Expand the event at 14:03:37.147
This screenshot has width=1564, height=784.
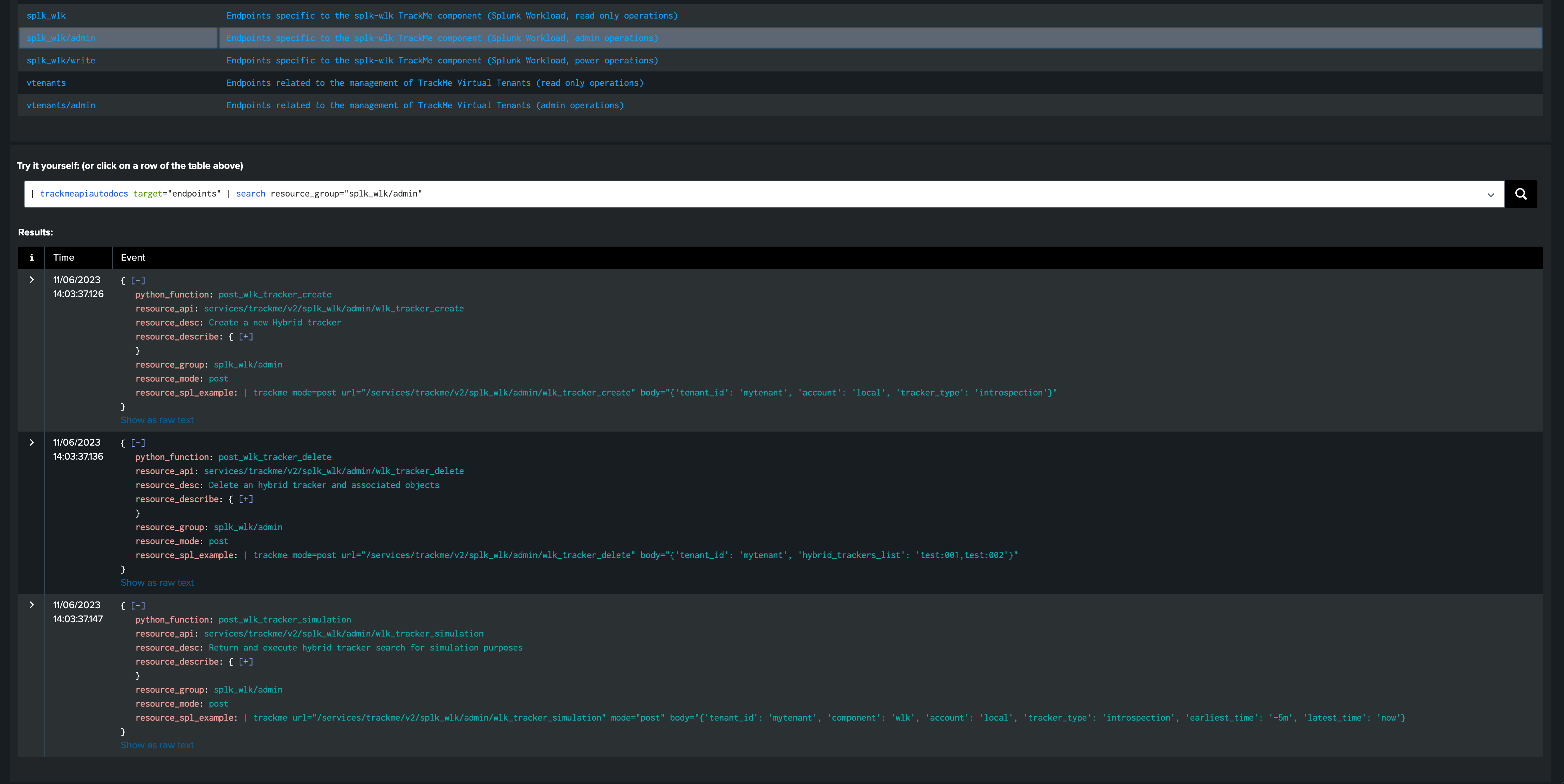point(32,605)
